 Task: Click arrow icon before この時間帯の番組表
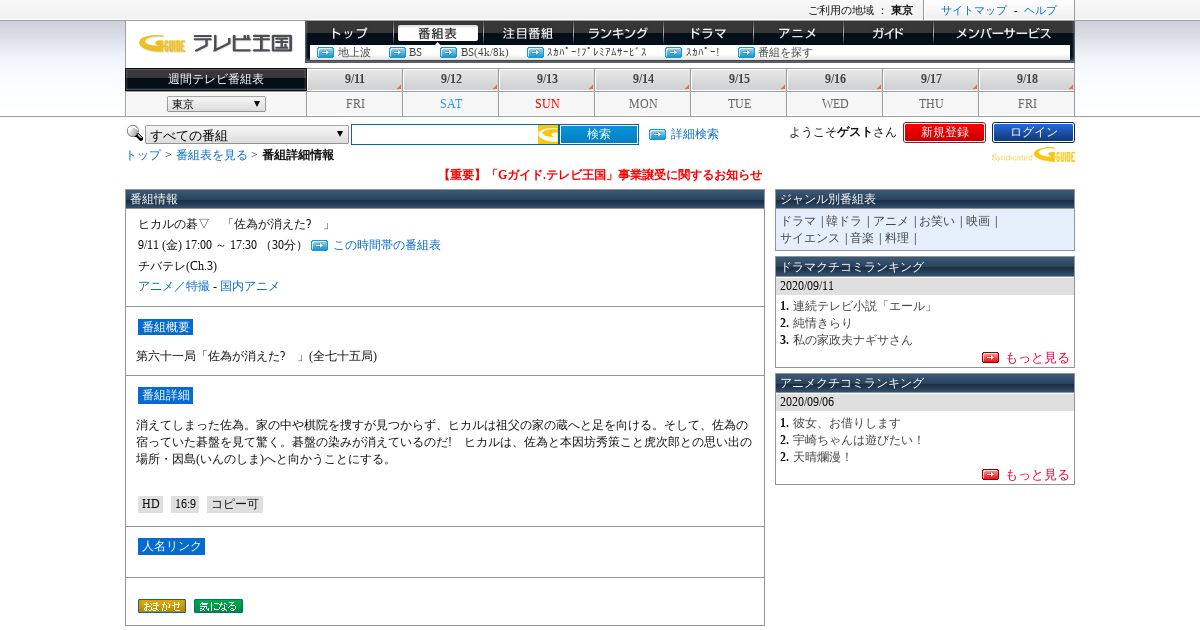319,245
